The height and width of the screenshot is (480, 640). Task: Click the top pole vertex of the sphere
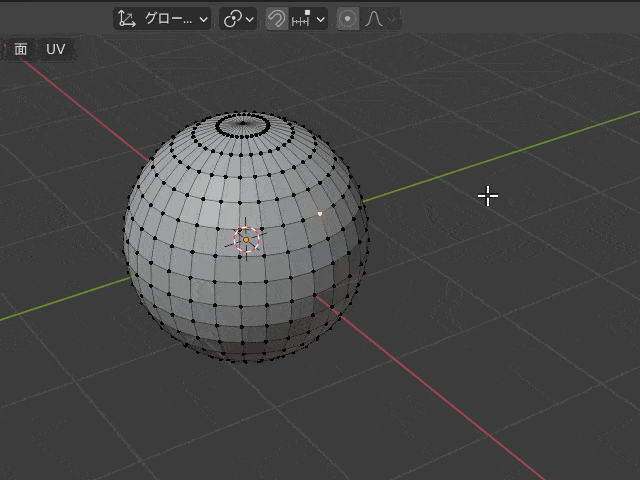pyautogui.click(x=243, y=123)
